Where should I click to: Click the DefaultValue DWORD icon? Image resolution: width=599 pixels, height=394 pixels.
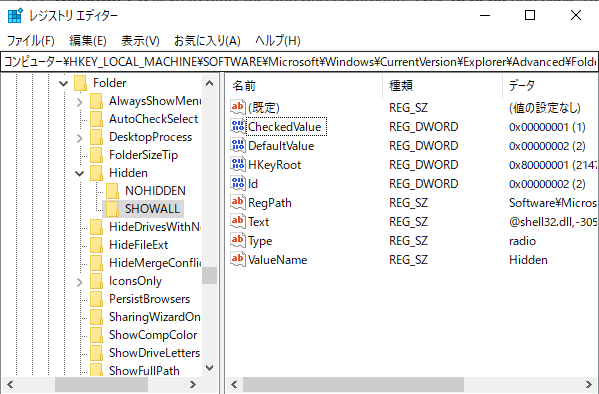(x=238, y=145)
